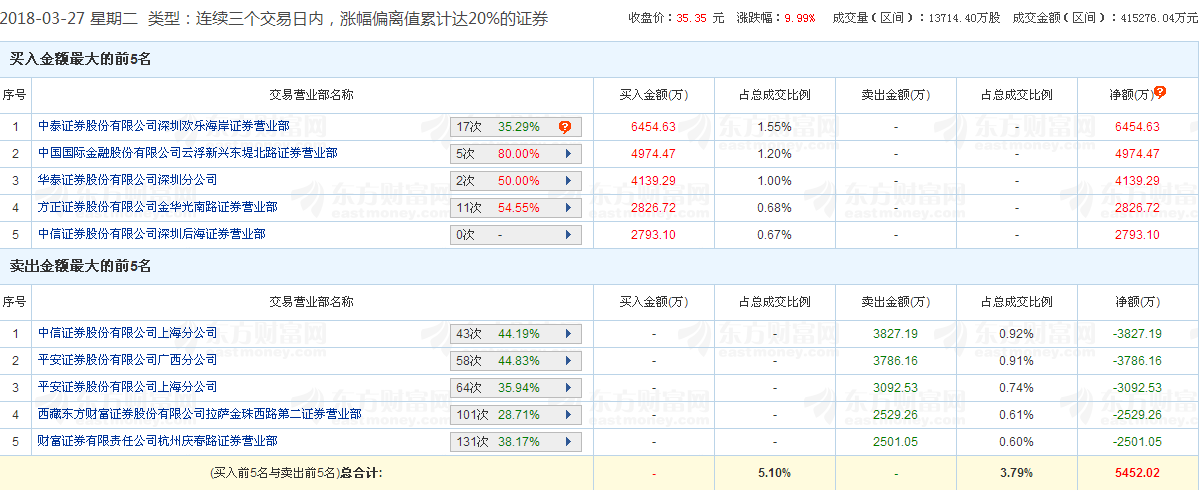Expand arrow for 中信证券上海分公司 43次 44.19%
Image resolution: width=1203 pixels, height=490 pixels.
(568, 334)
